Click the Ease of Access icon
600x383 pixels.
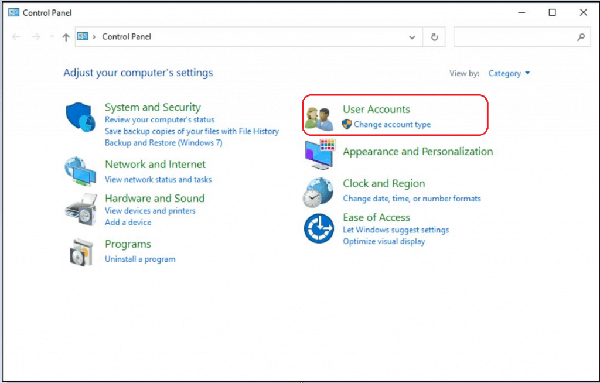pos(319,228)
